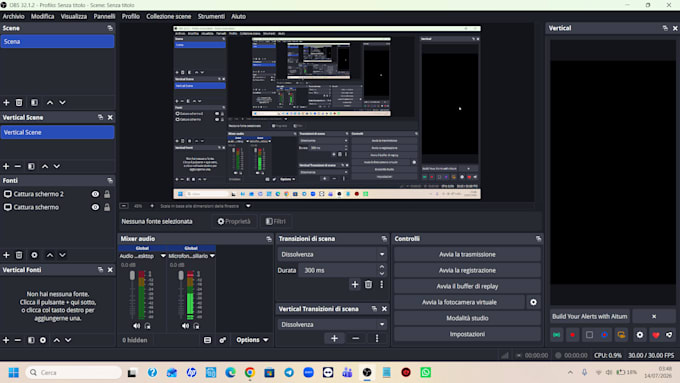Image resolution: width=680 pixels, height=383 pixels.
Task: Open the Archivio menu
Action: coord(13,16)
